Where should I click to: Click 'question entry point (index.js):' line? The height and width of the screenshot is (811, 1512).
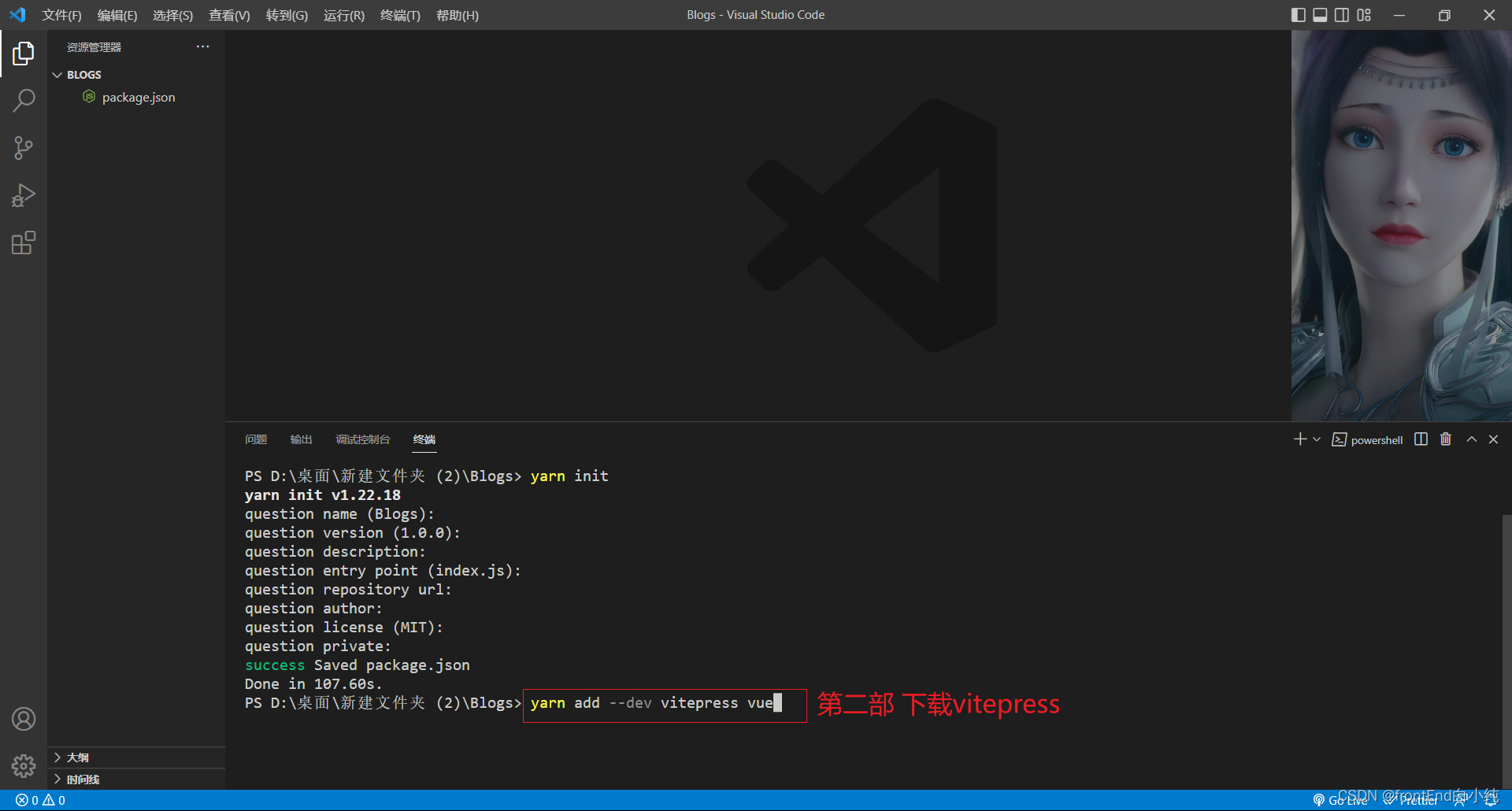click(x=383, y=571)
